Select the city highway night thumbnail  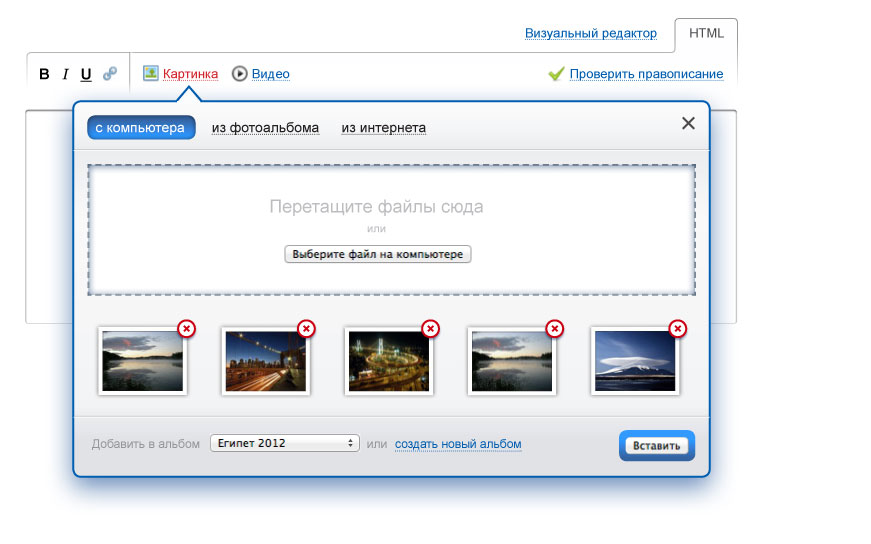coord(389,361)
